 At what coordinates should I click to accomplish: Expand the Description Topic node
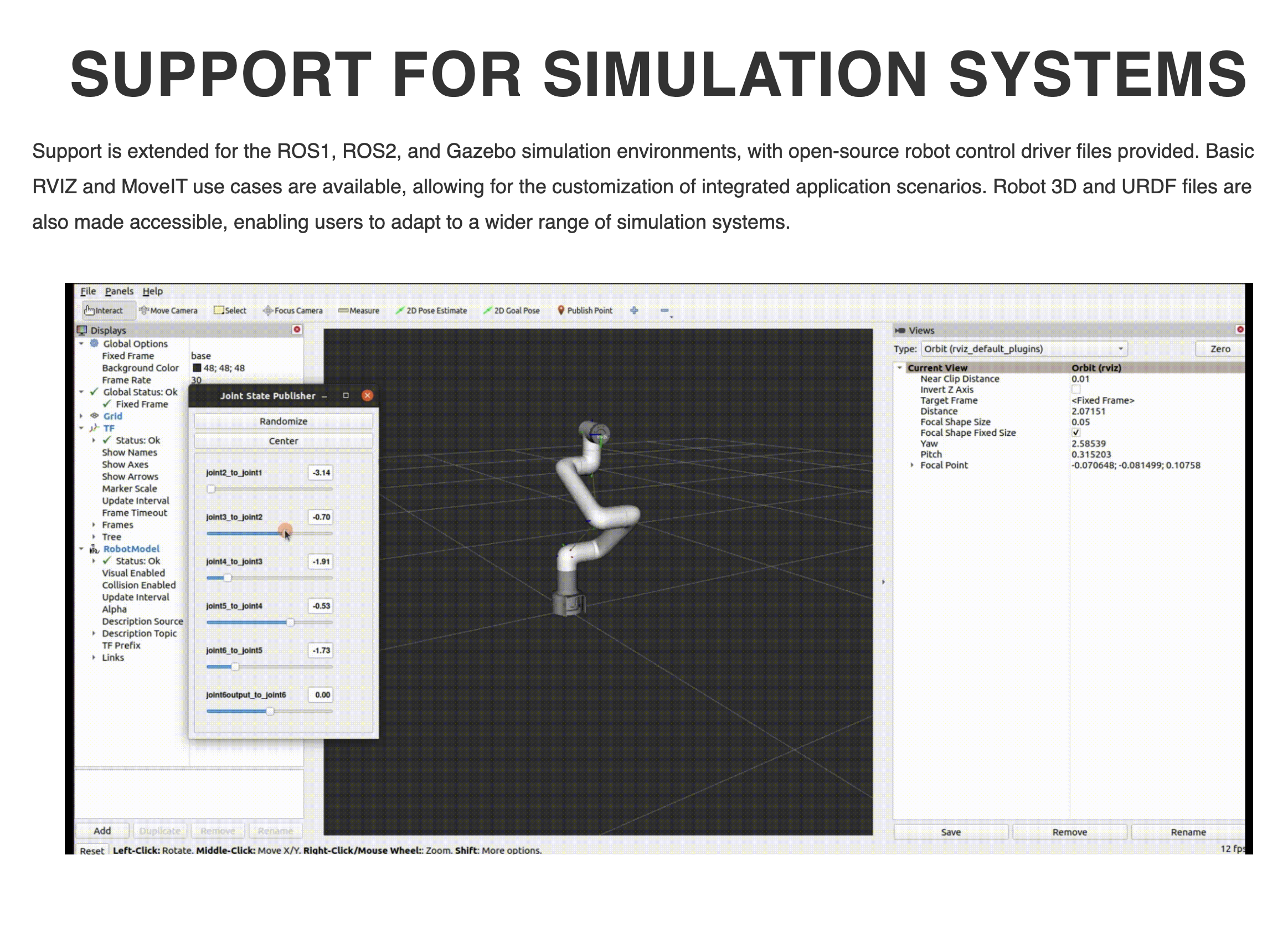point(94,633)
